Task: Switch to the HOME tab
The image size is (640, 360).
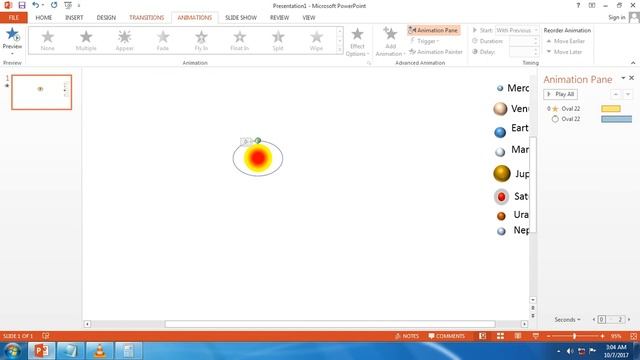Action: [44, 18]
